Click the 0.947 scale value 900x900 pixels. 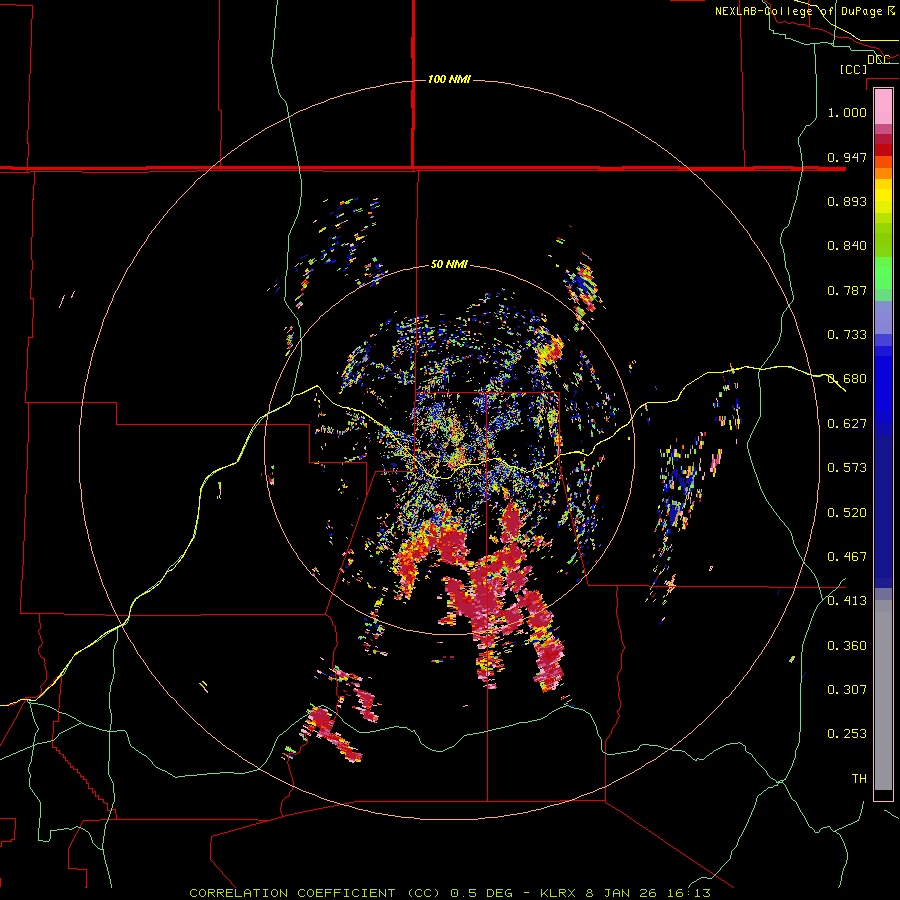[x=847, y=157]
